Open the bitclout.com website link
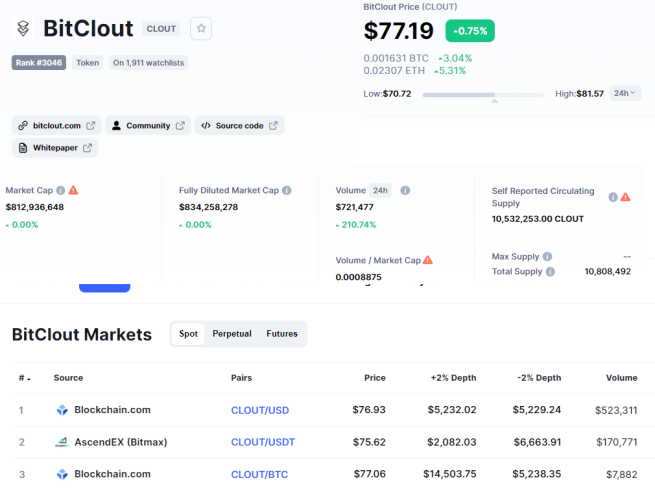Viewport: 655px width, 489px height. [56, 125]
